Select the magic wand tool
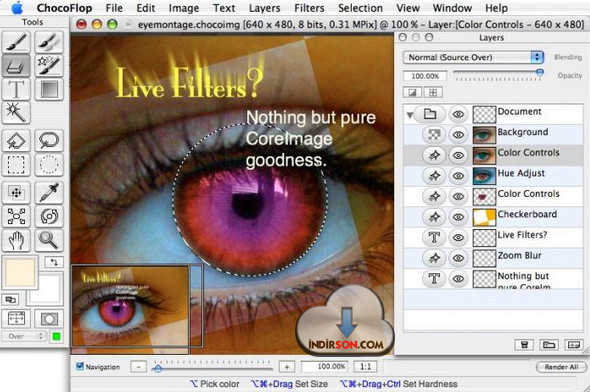The height and width of the screenshot is (392, 590). [x=16, y=112]
